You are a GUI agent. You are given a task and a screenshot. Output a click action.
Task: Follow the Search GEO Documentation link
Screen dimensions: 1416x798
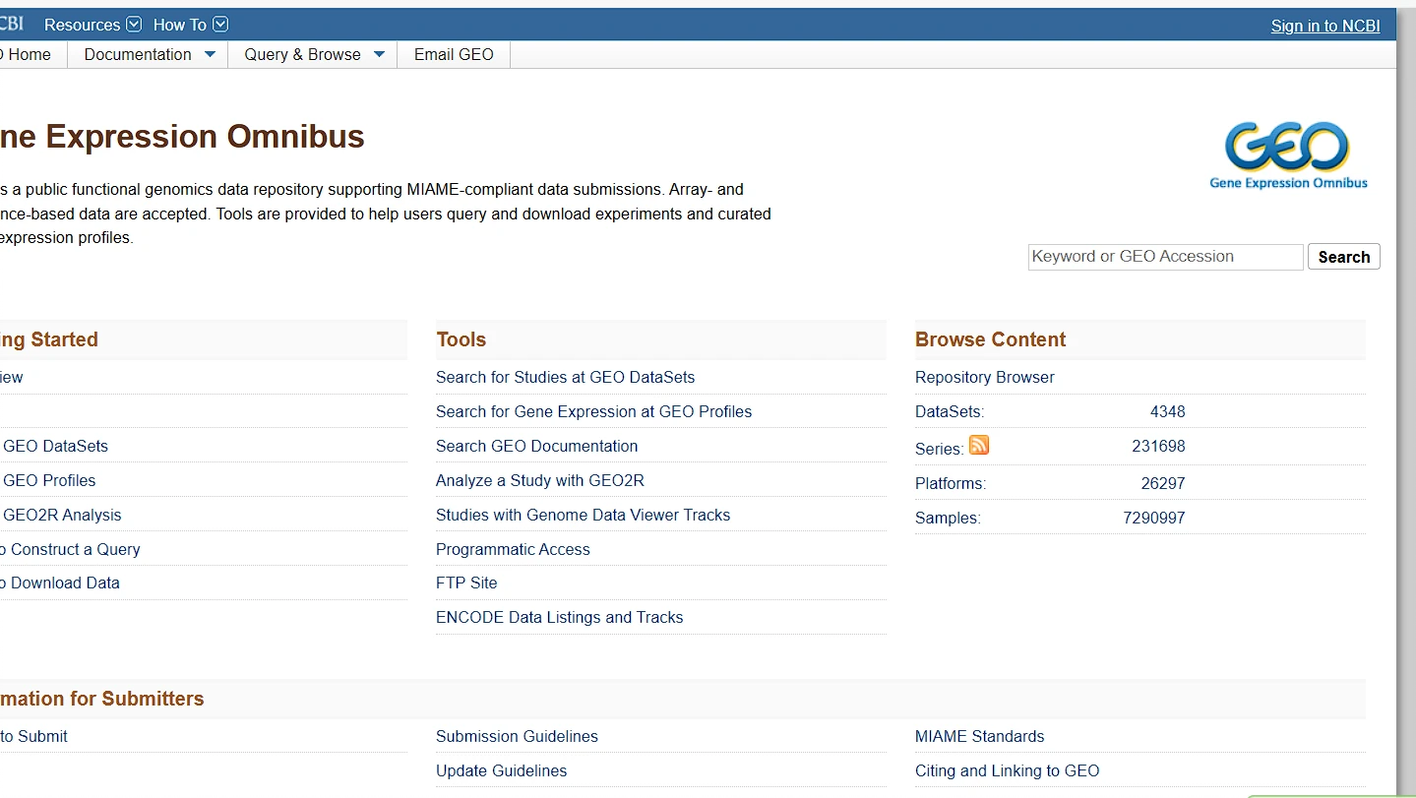537,446
